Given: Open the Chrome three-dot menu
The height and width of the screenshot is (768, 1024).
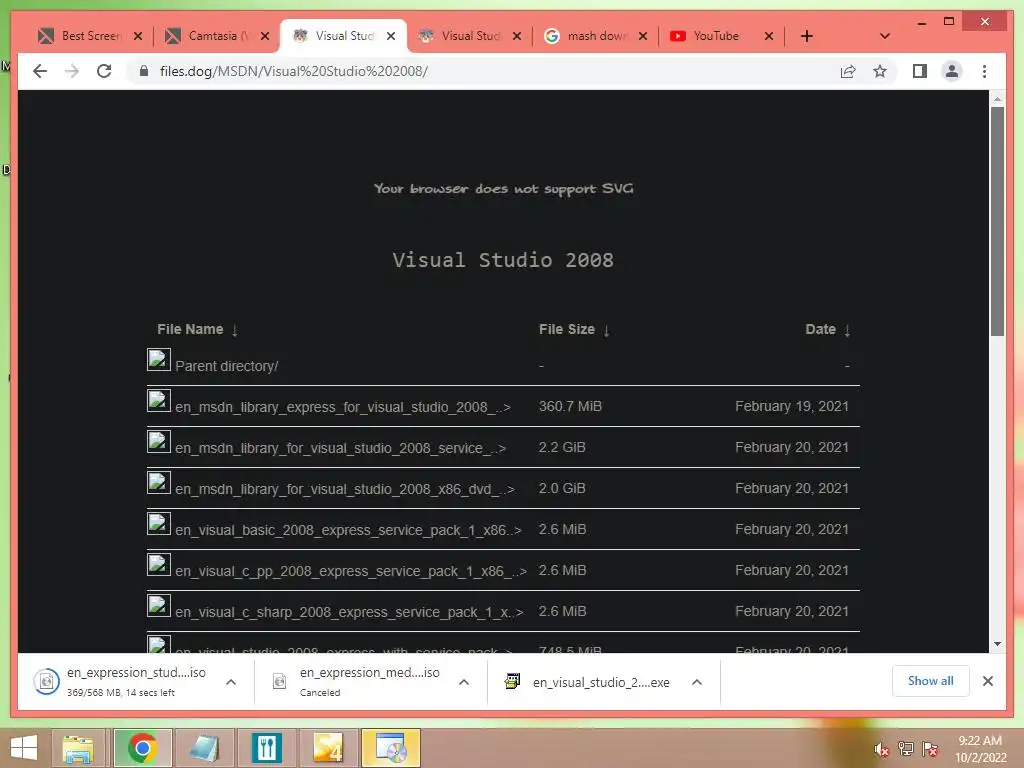Looking at the screenshot, I should tap(984, 71).
